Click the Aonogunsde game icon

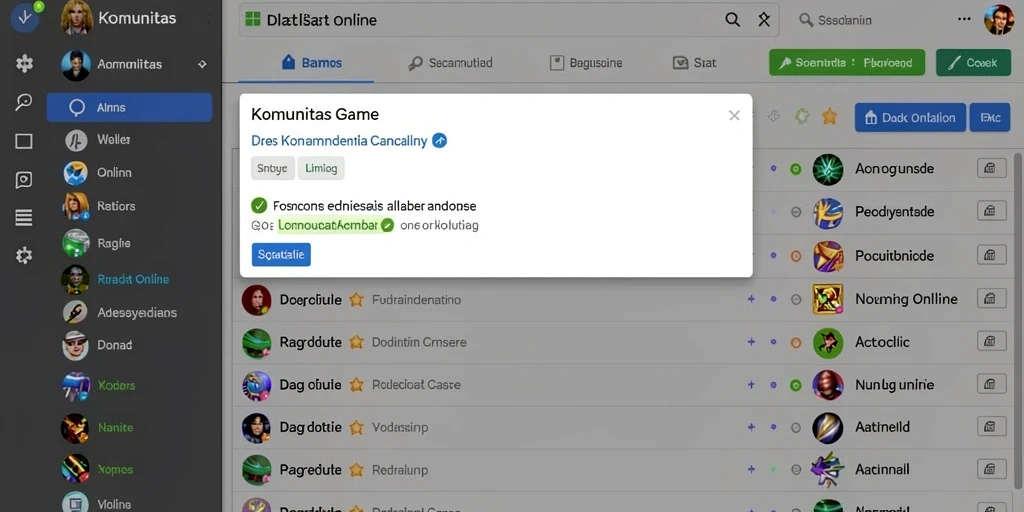pyautogui.click(x=827, y=169)
